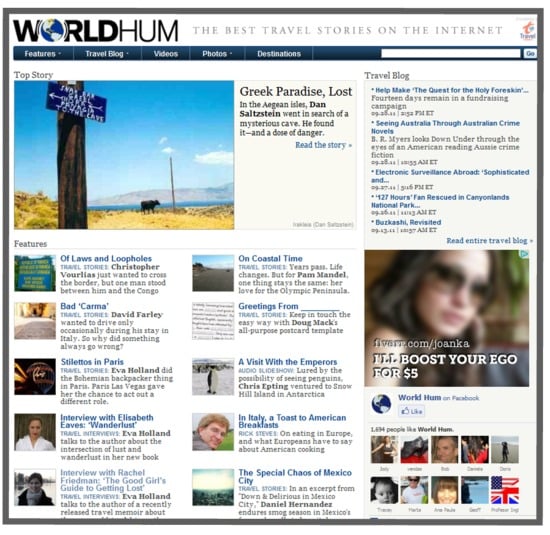Open 'Seeing Australia Through Australian Crime Novels' post

click(x=445, y=127)
